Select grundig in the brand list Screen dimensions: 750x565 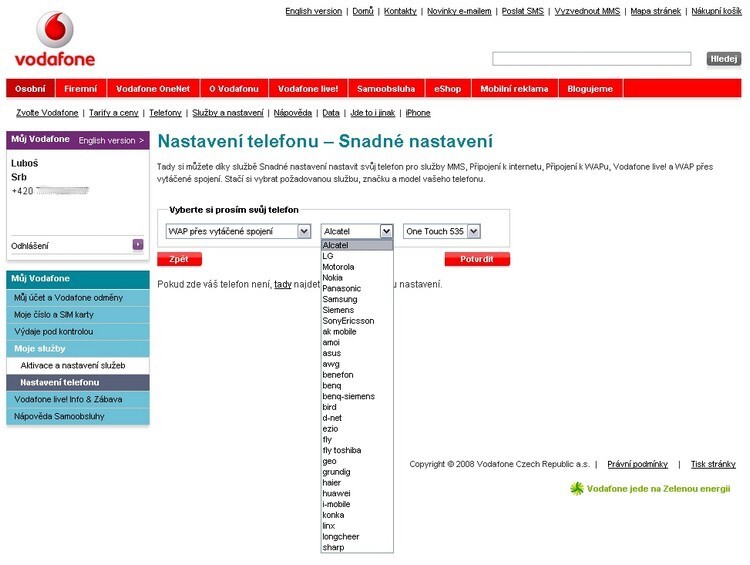coord(357,472)
